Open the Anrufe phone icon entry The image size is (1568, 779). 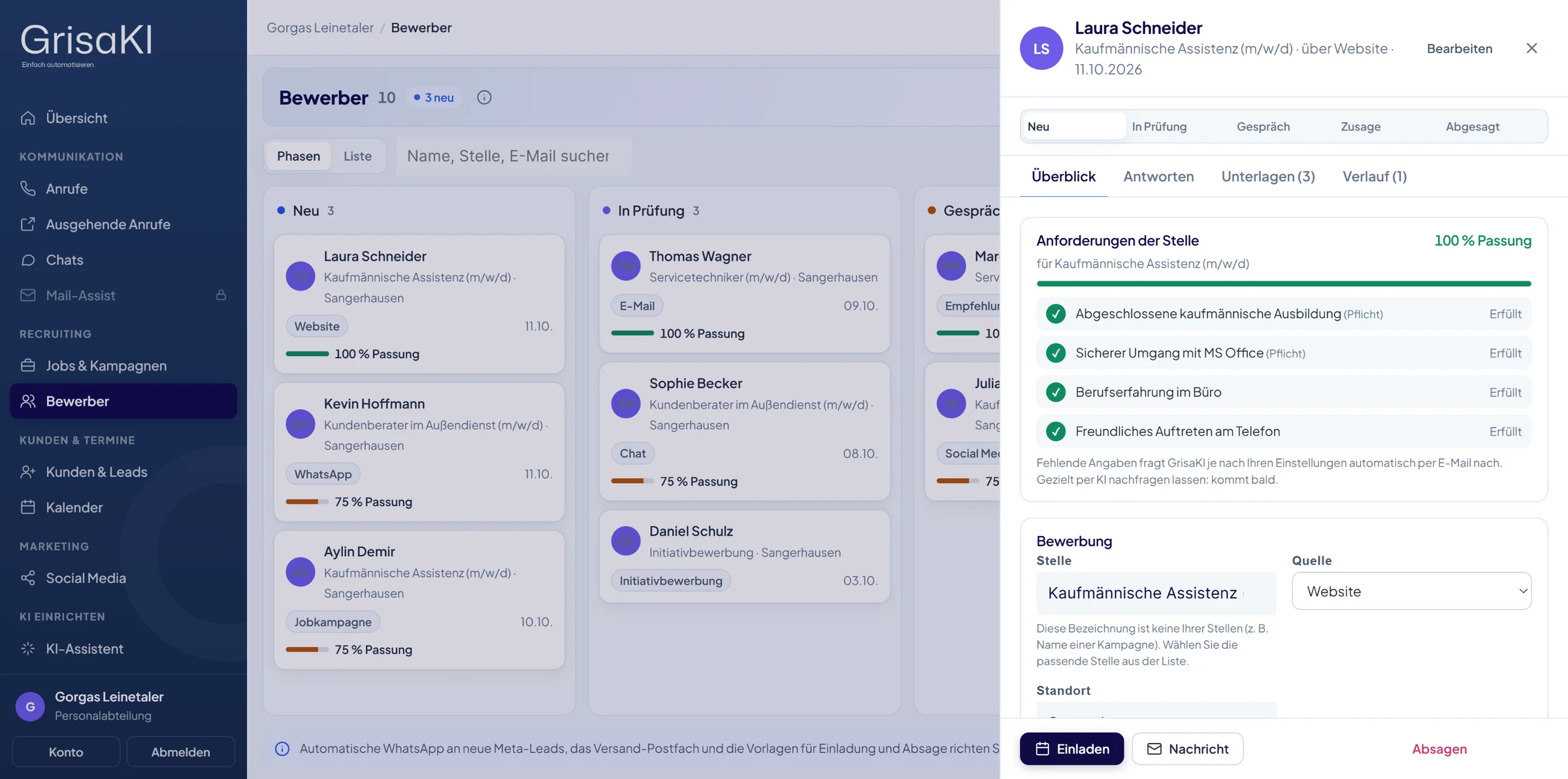pyautogui.click(x=123, y=188)
